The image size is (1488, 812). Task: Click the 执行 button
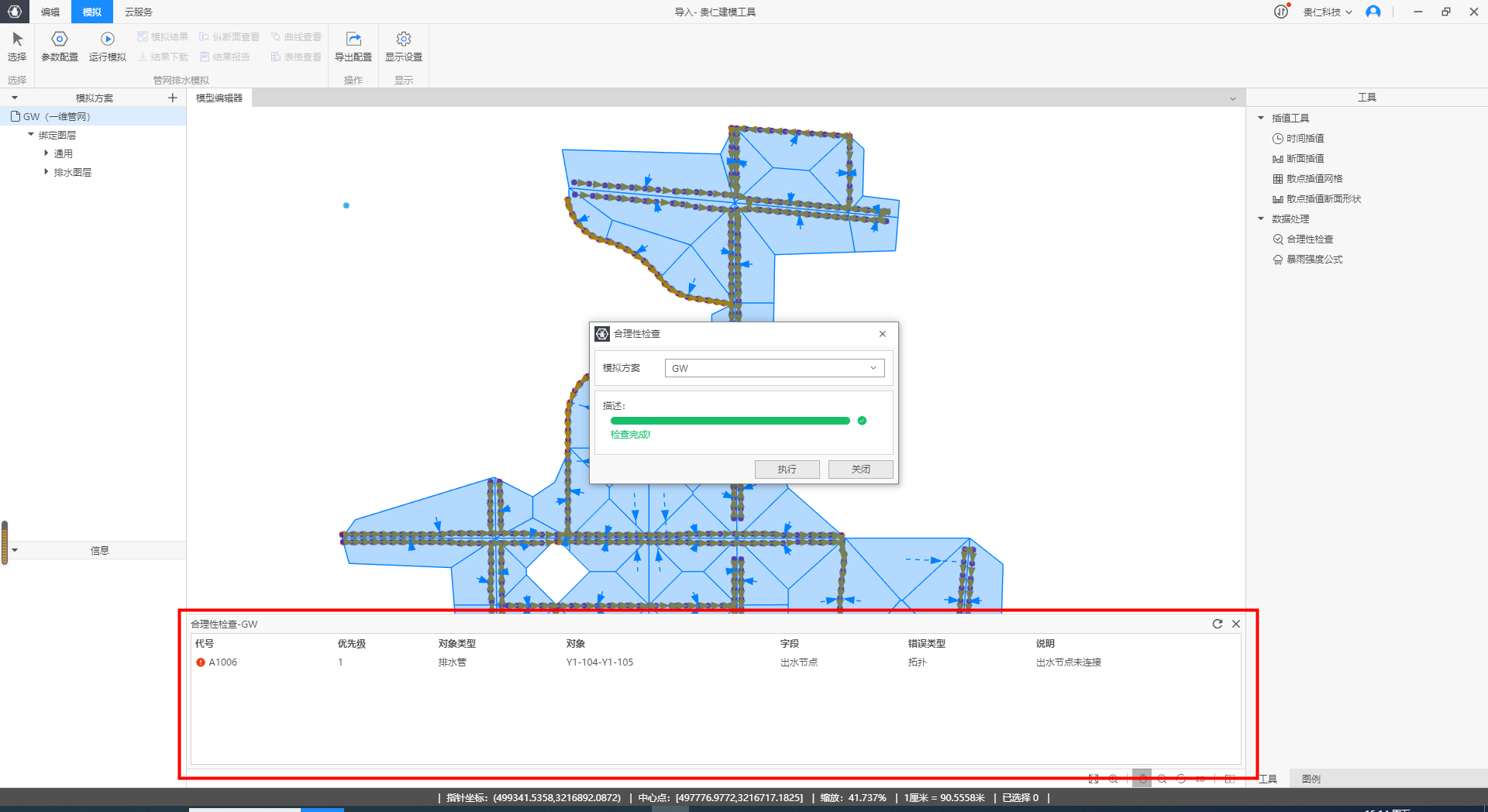(787, 469)
